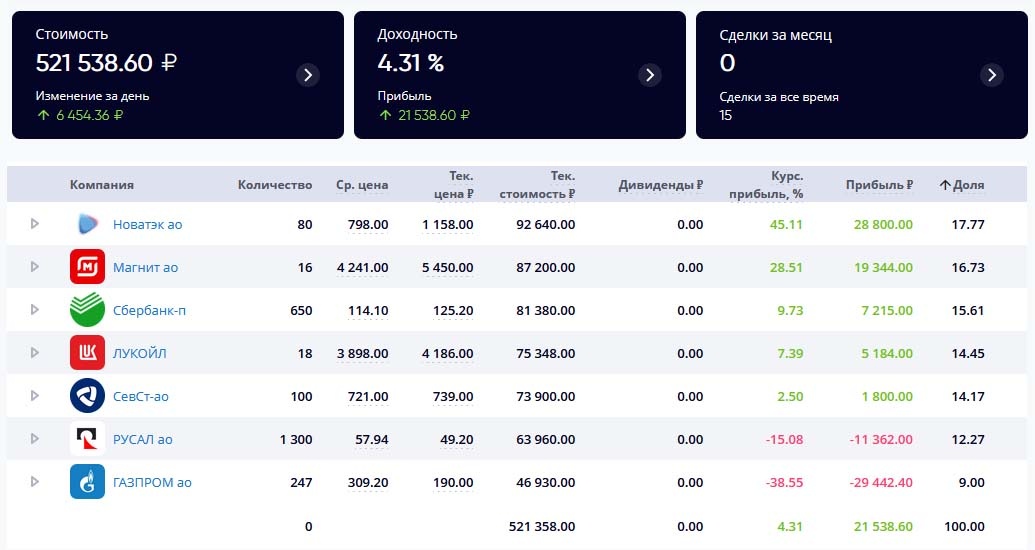Viewport: 1035px width, 550px height.
Task: Click the blue ГАЗПРОМ flame logo
Action: point(87,481)
